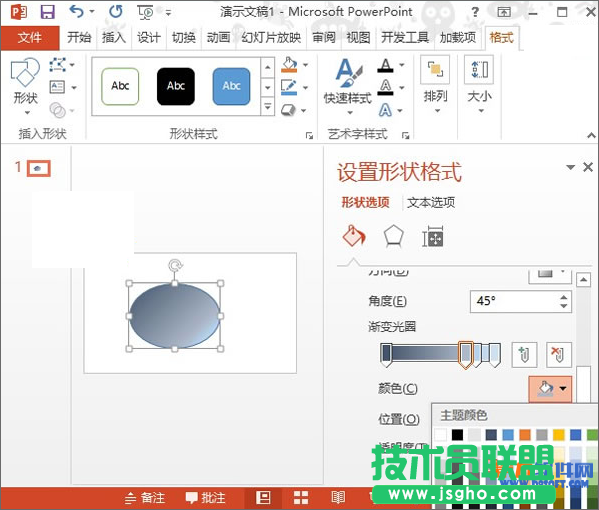Collapse the ribbon with the caret
The width and height of the screenshot is (599, 510).
(591, 135)
